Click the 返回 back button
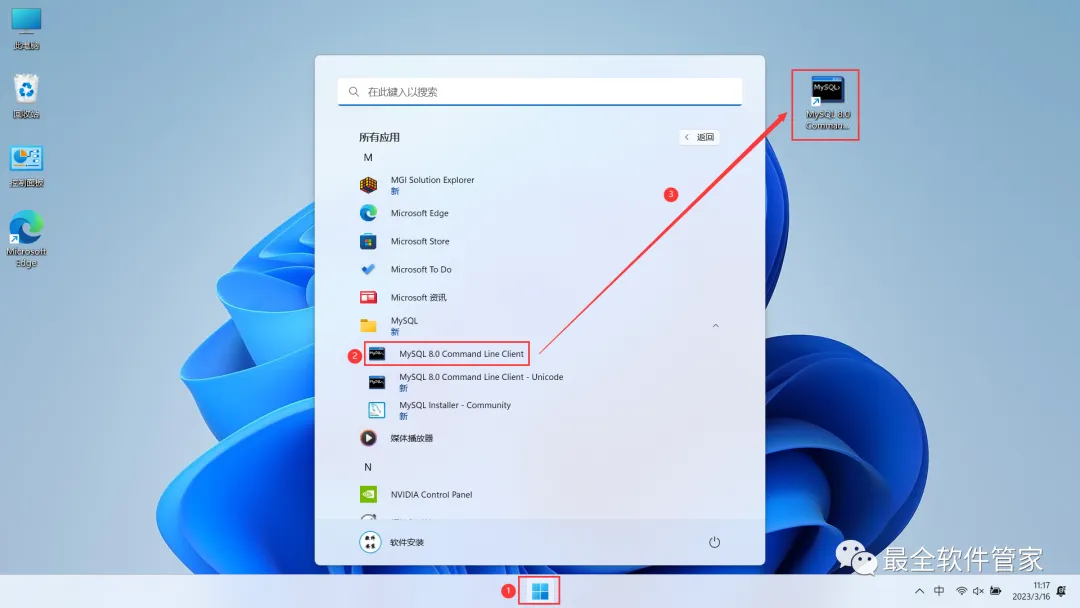Viewport: 1080px width, 608px height. point(699,137)
